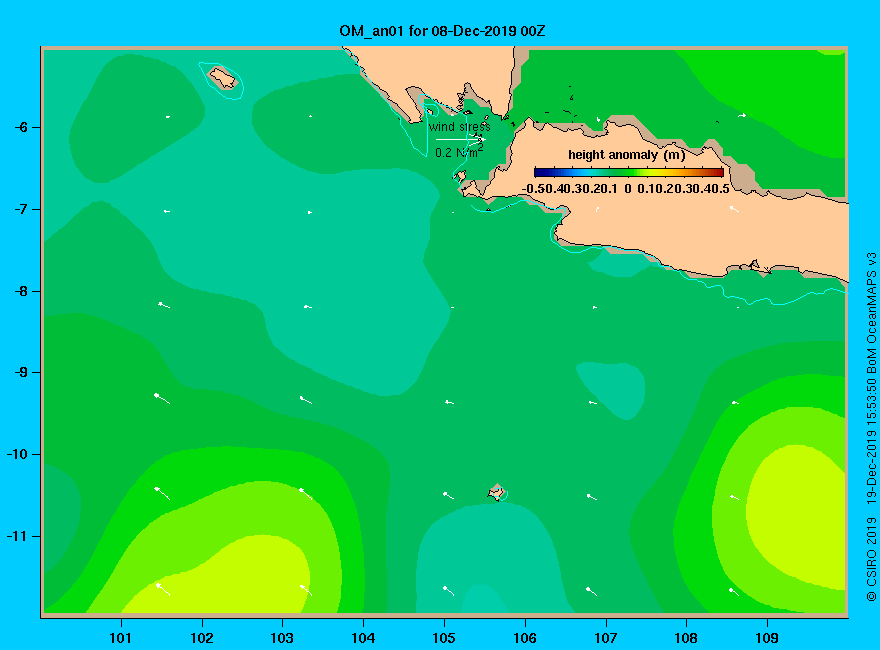Click Christmas Island near 105.6E, 10.5S
The height and width of the screenshot is (650, 880).
[496, 492]
